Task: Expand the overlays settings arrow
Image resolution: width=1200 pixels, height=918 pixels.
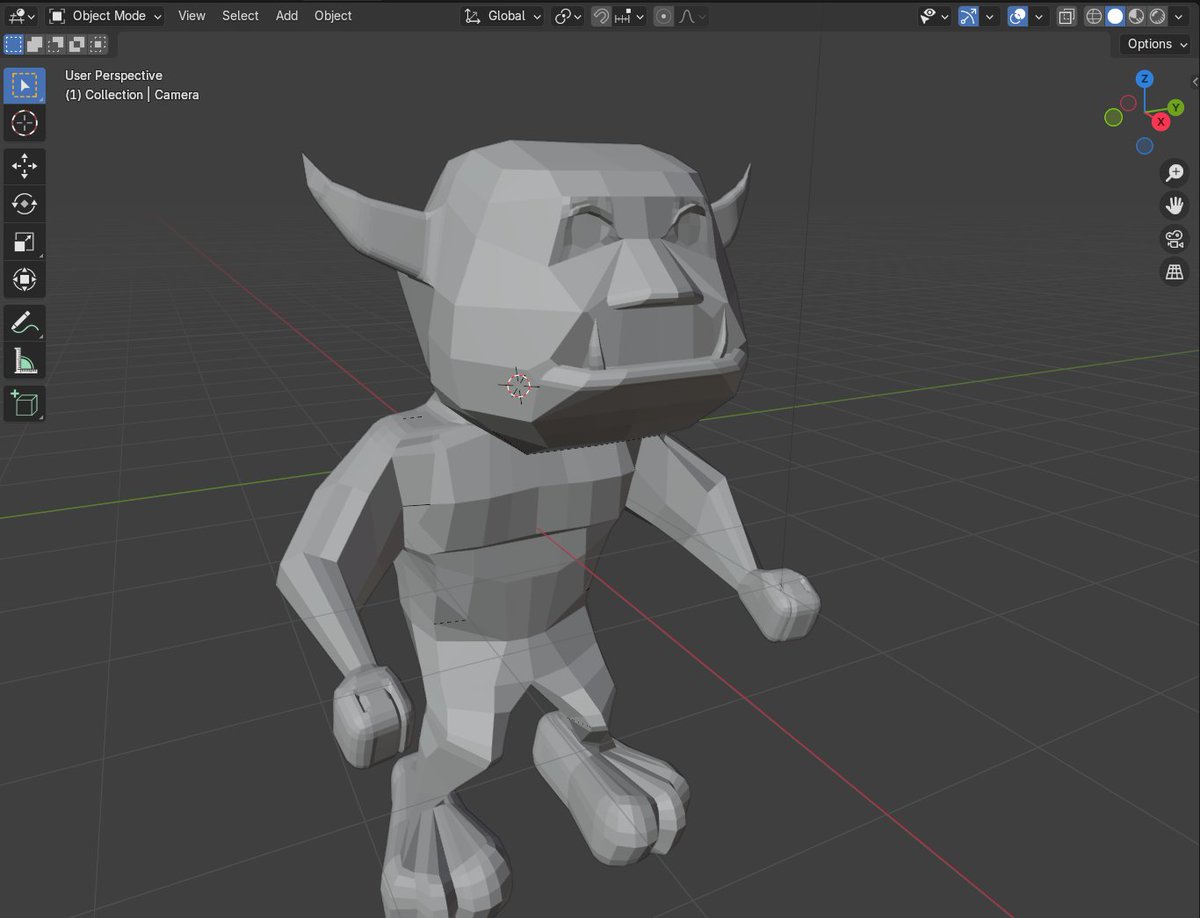Action: point(1040,16)
